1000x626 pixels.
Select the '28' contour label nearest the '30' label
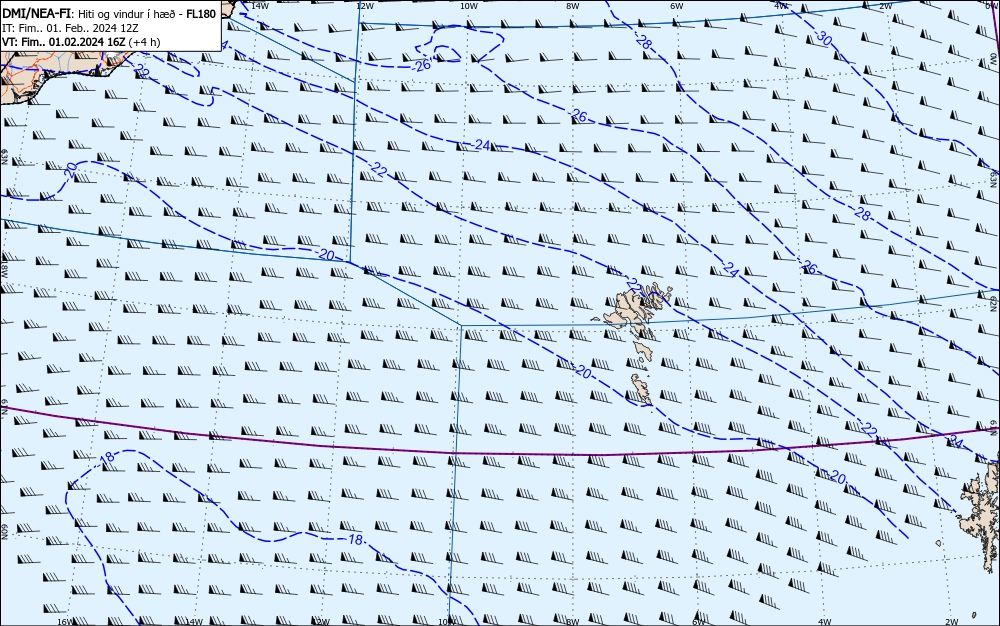point(644,43)
